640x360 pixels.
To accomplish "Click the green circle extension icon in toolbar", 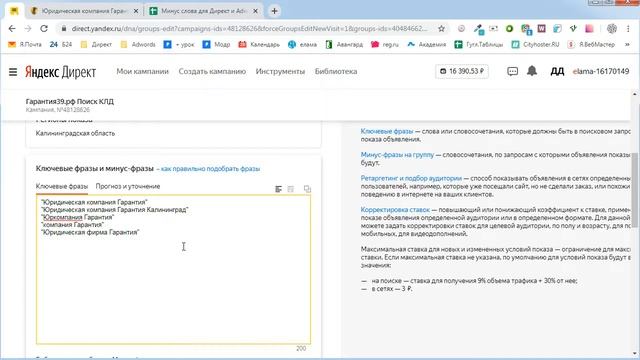I will [509, 29].
